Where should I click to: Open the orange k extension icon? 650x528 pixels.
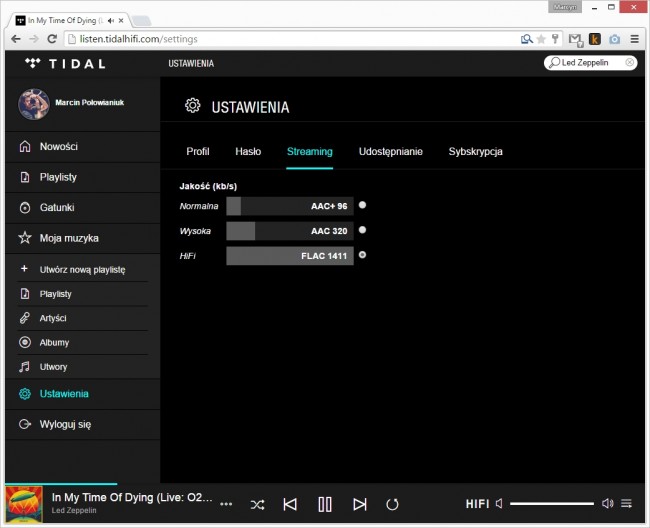pos(595,39)
